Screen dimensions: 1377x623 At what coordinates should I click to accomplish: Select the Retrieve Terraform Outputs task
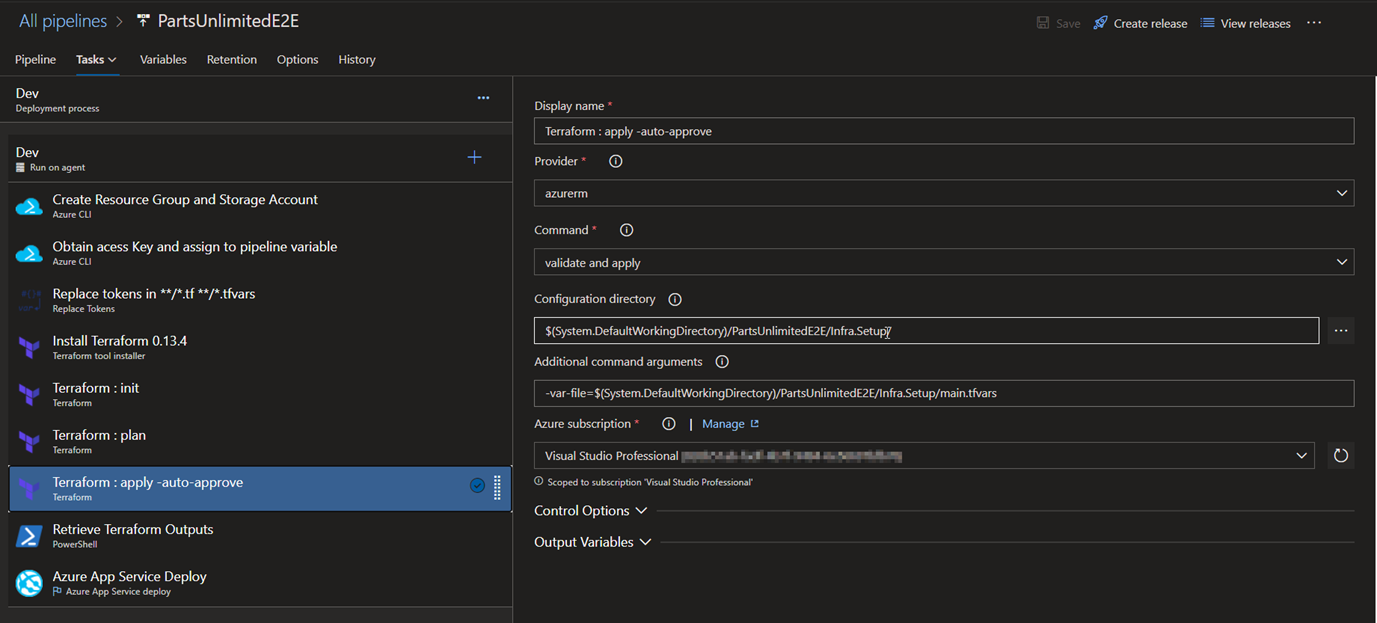coord(260,535)
